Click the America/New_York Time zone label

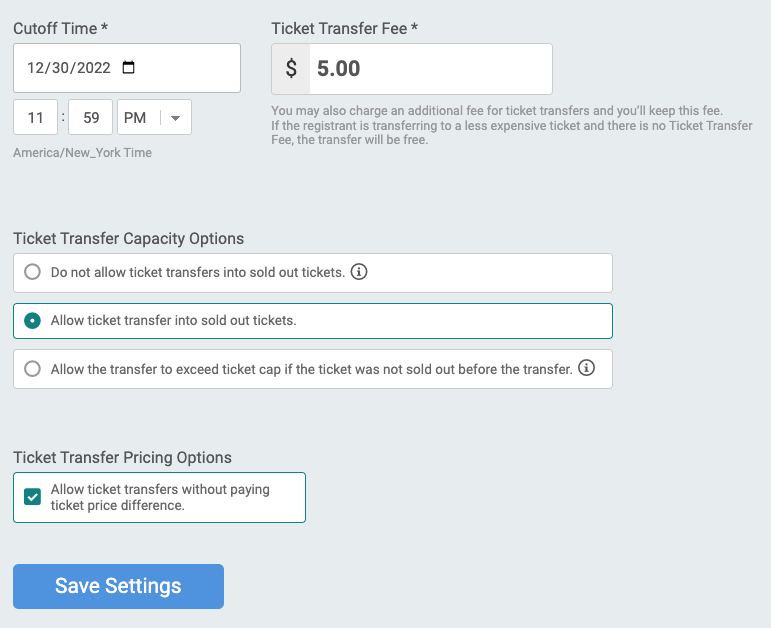click(83, 152)
